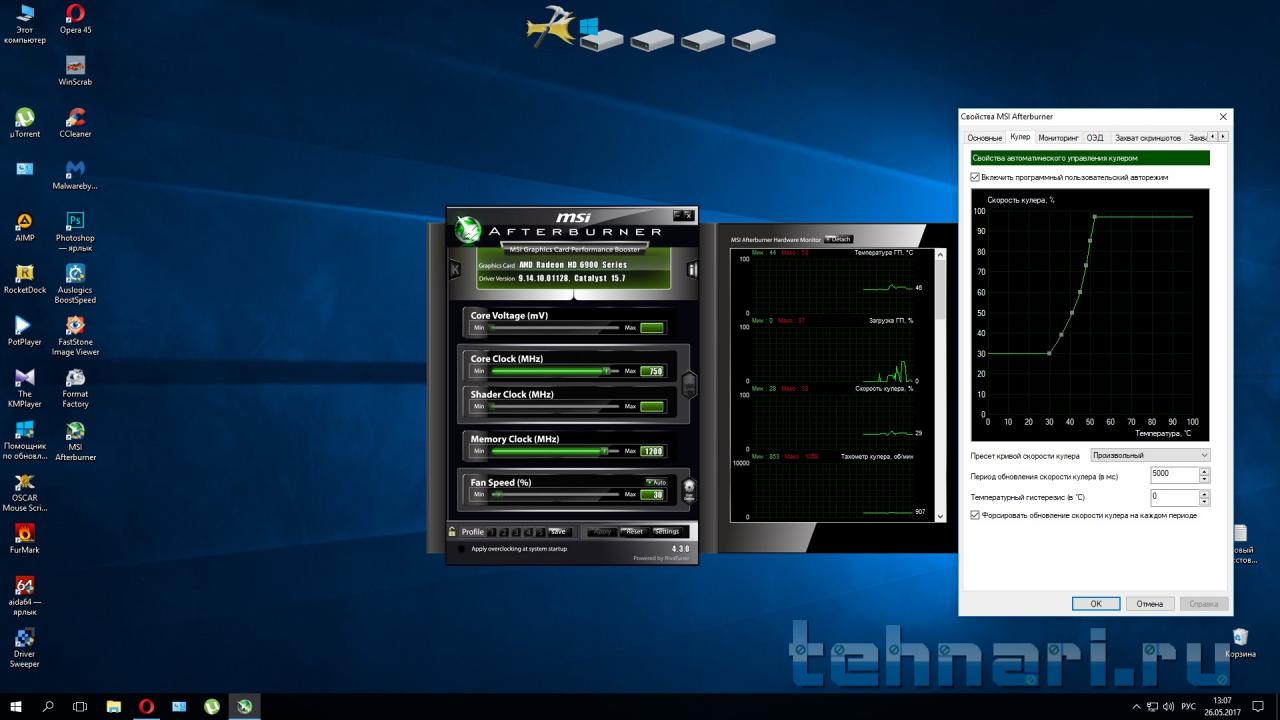1280x720 pixels.
Task: Open OSCAR Mouse Script desktop icon
Action: point(25,492)
